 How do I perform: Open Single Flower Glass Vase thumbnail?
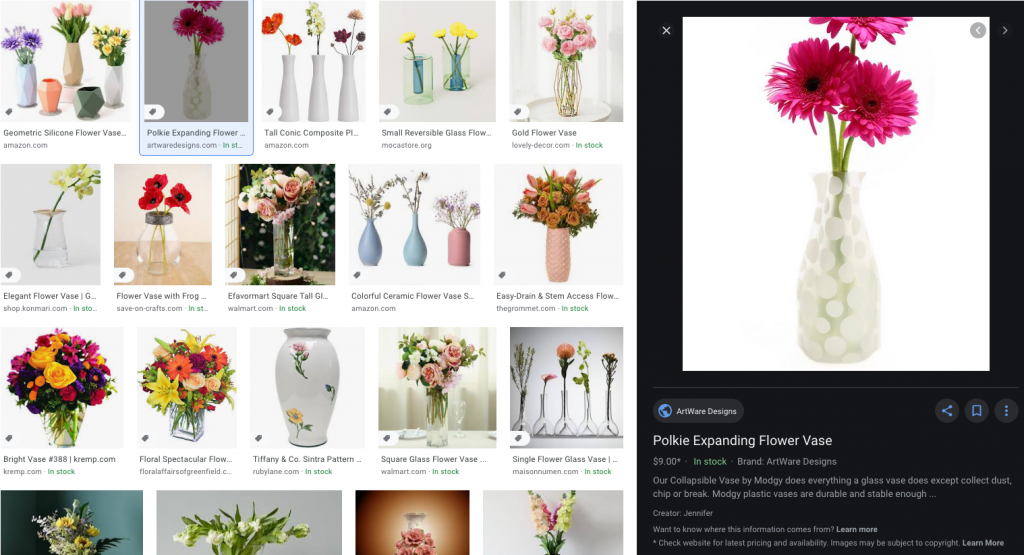566,387
